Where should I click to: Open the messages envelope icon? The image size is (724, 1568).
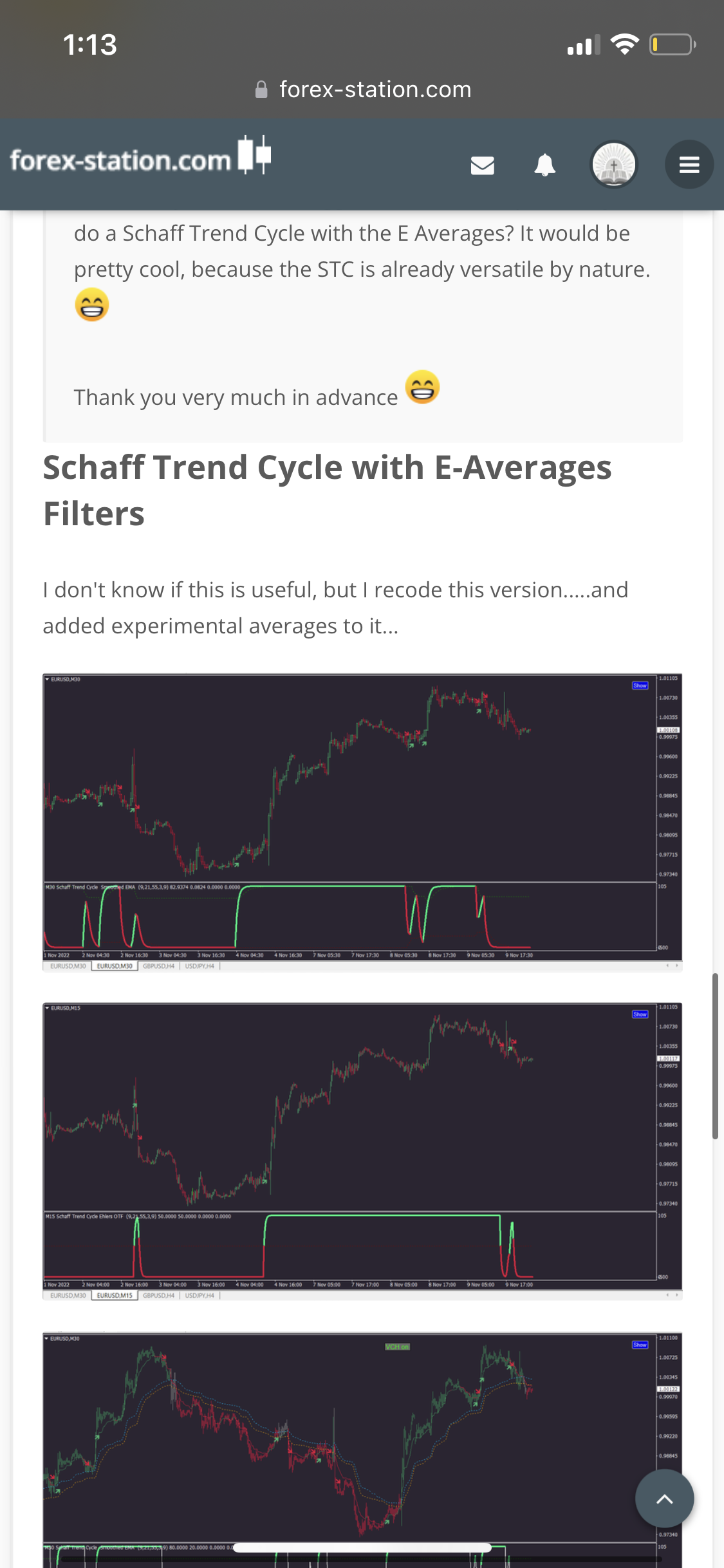(x=482, y=165)
